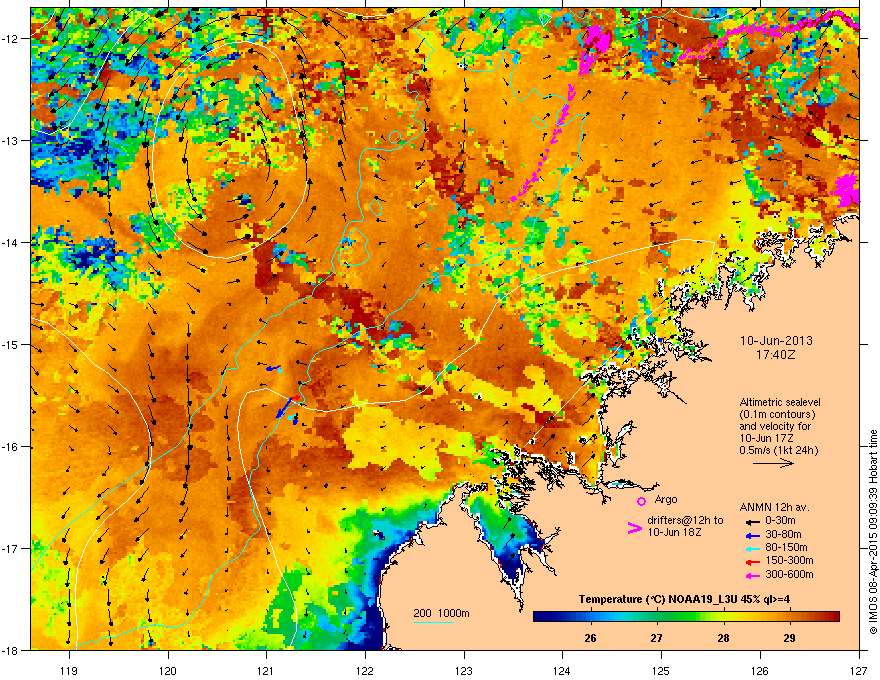The image size is (880, 680).
Task: Click the temperature color bar
Action: pos(686,617)
